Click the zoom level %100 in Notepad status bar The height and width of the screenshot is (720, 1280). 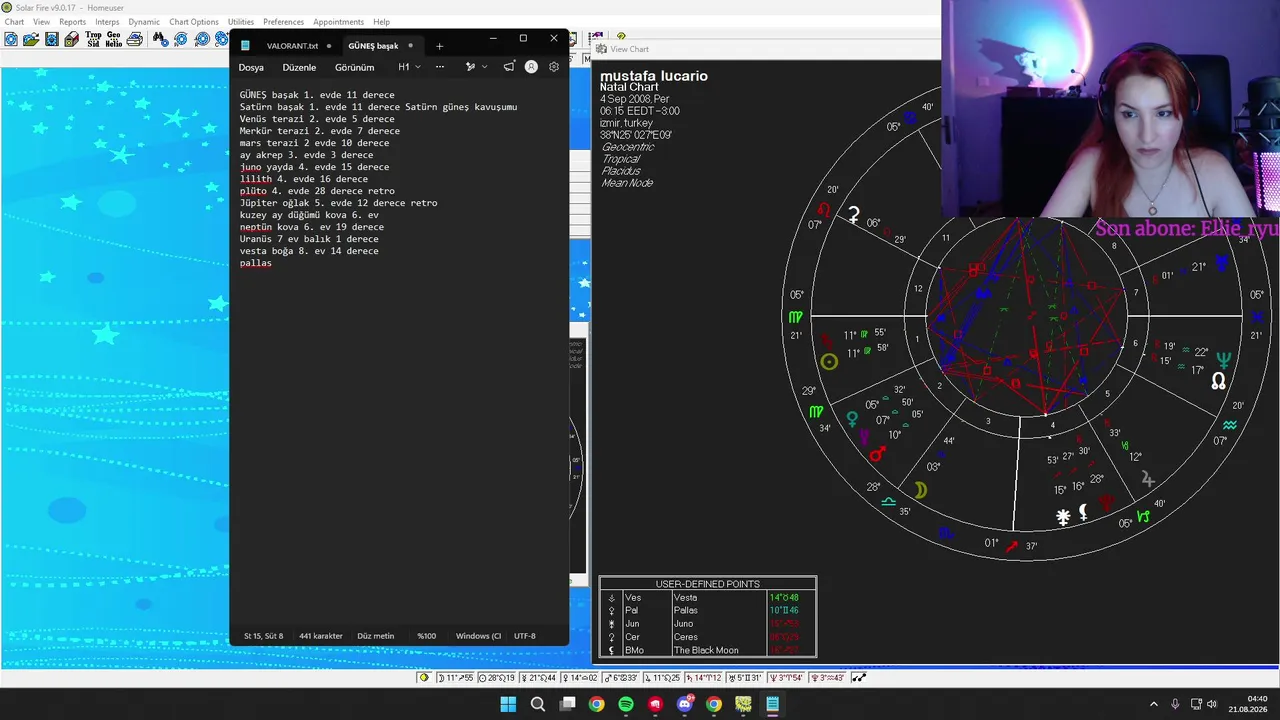(427, 636)
